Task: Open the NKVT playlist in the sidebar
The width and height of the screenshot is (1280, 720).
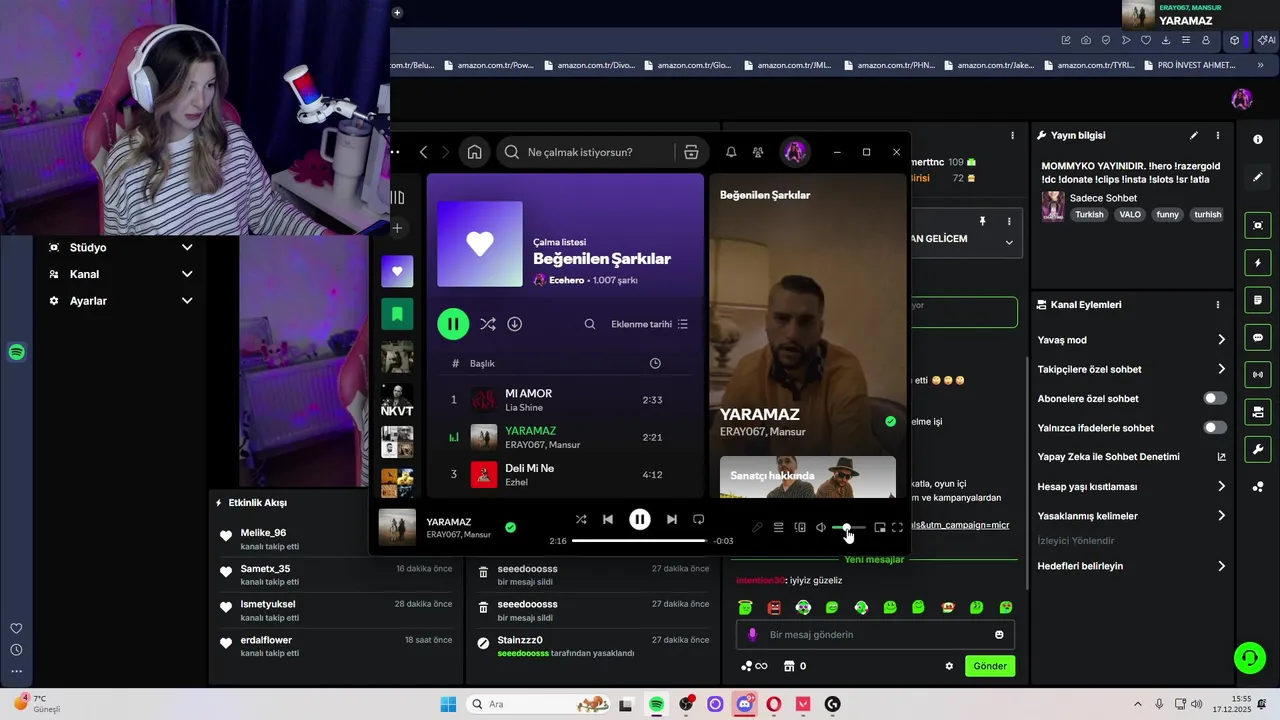Action: coord(397,400)
